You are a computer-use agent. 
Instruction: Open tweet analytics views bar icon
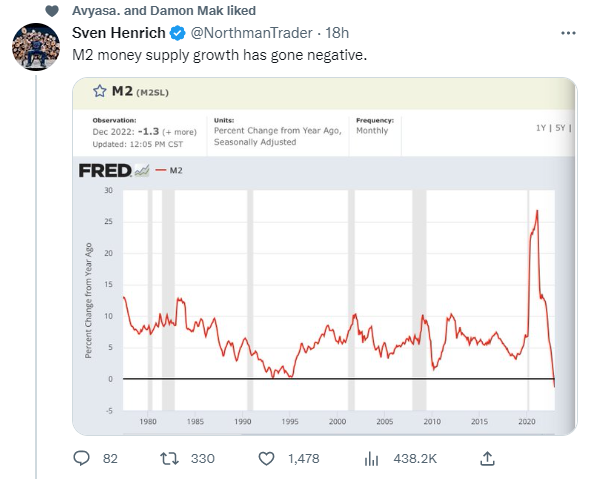click(371, 459)
